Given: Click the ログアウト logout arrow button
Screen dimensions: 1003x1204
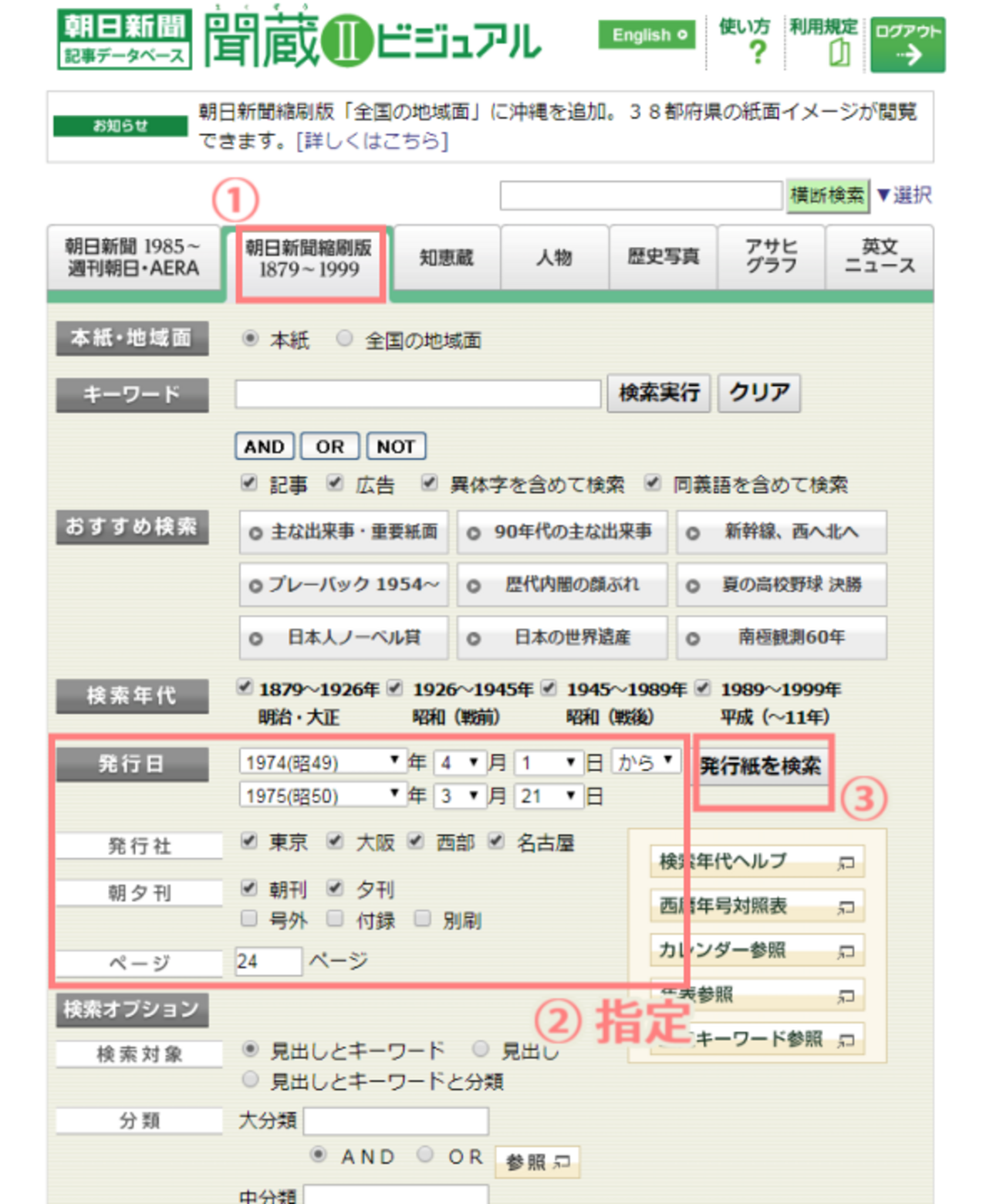Looking at the screenshot, I should 908,46.
